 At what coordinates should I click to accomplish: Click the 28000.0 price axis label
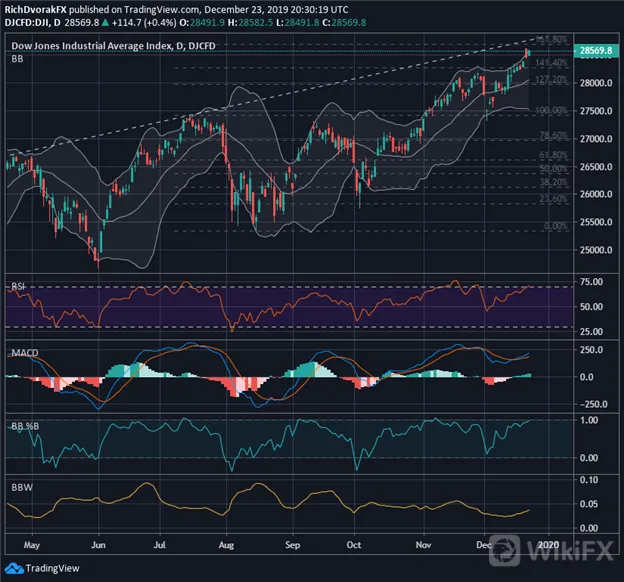coord(596,83)
